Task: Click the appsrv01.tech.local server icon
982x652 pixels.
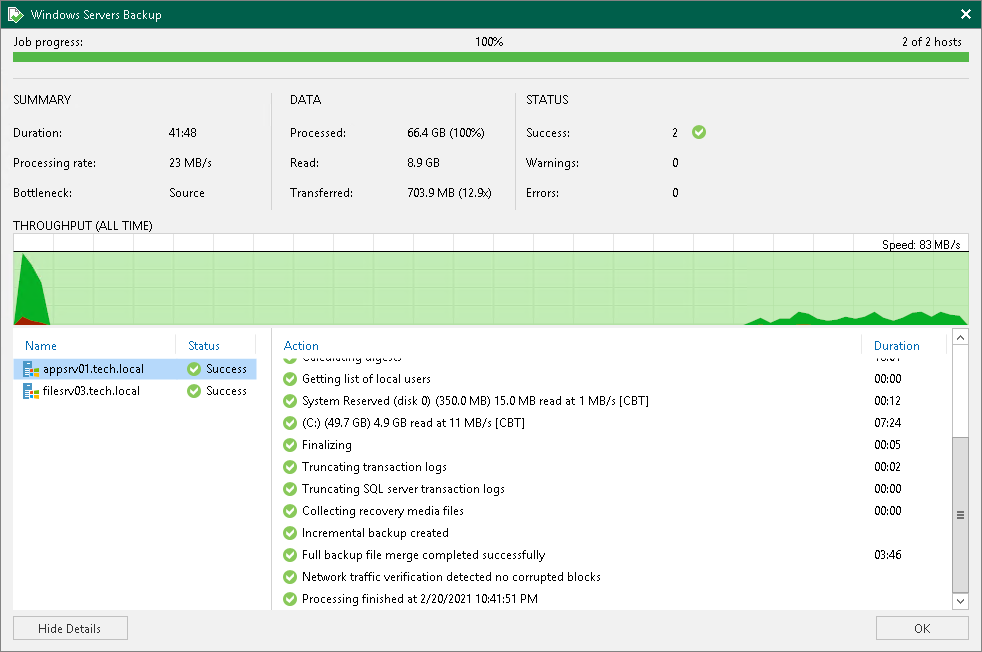Action: click(31, 370)
